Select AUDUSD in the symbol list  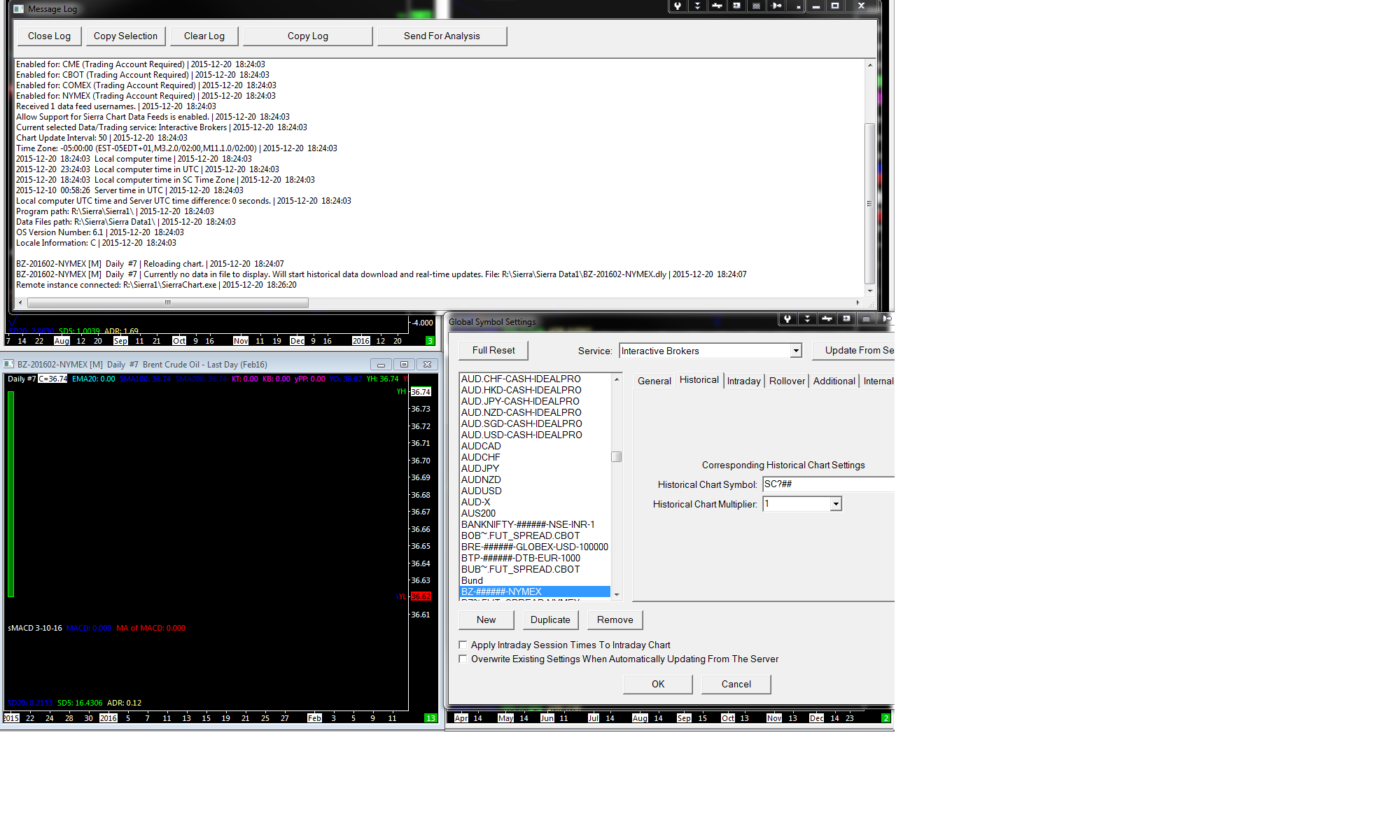coord(481,491)
